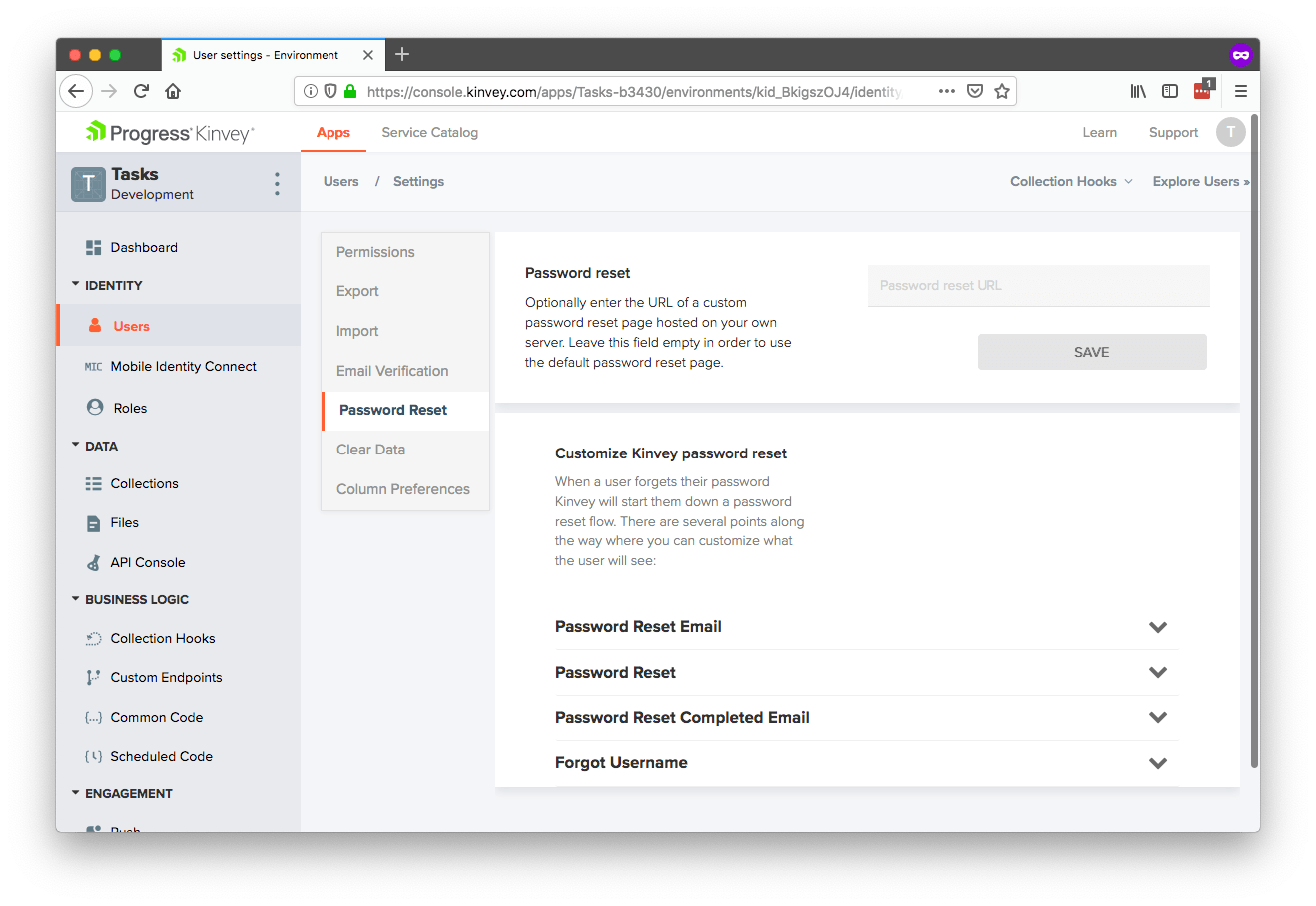Image resolution: width=1316 pixels, height=906 pixels.
Task: Click the page vertical scrollbar
Action: pyautogui.click(x=1254, y=440)
